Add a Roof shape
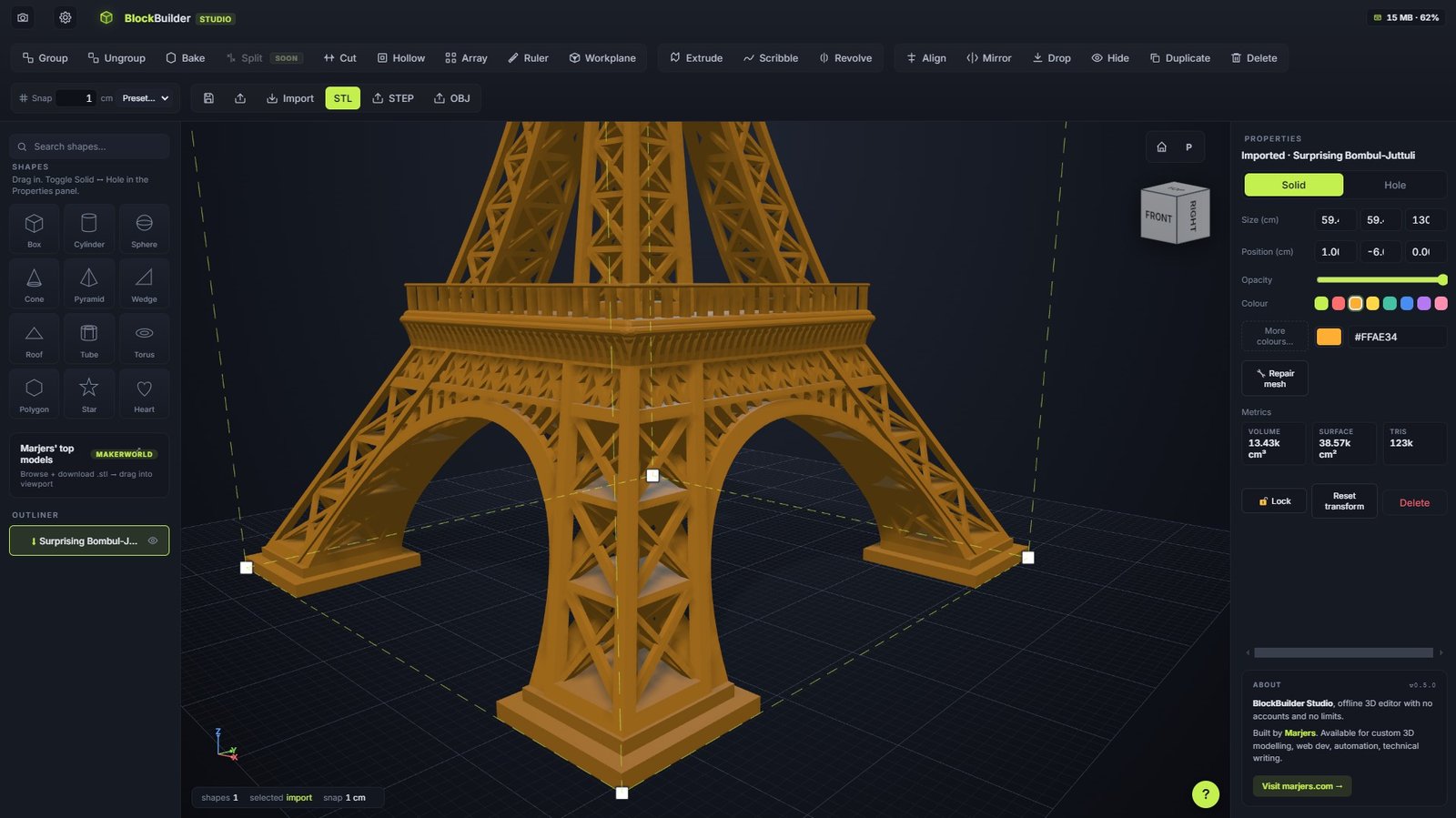Viewport: 1456px width, 818px height. pyautogui.click(x=34, y=338)
